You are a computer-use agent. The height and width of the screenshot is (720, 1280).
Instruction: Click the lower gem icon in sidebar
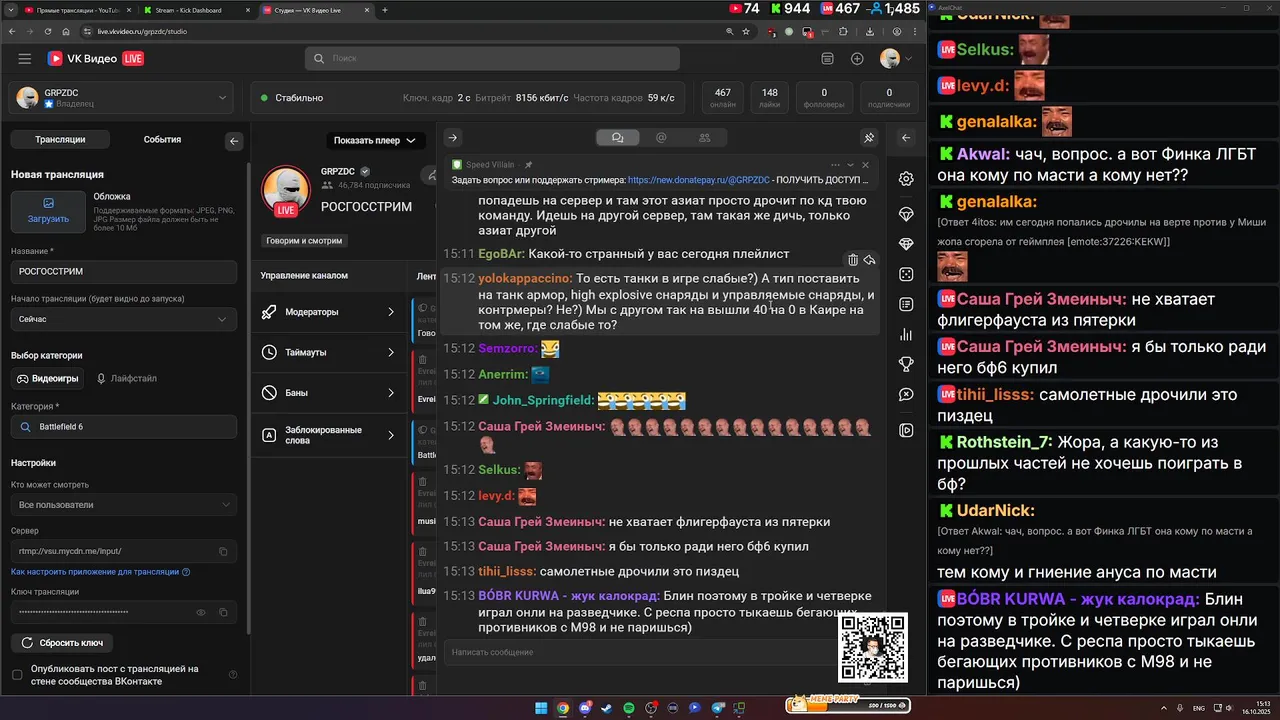pos(906,244)
